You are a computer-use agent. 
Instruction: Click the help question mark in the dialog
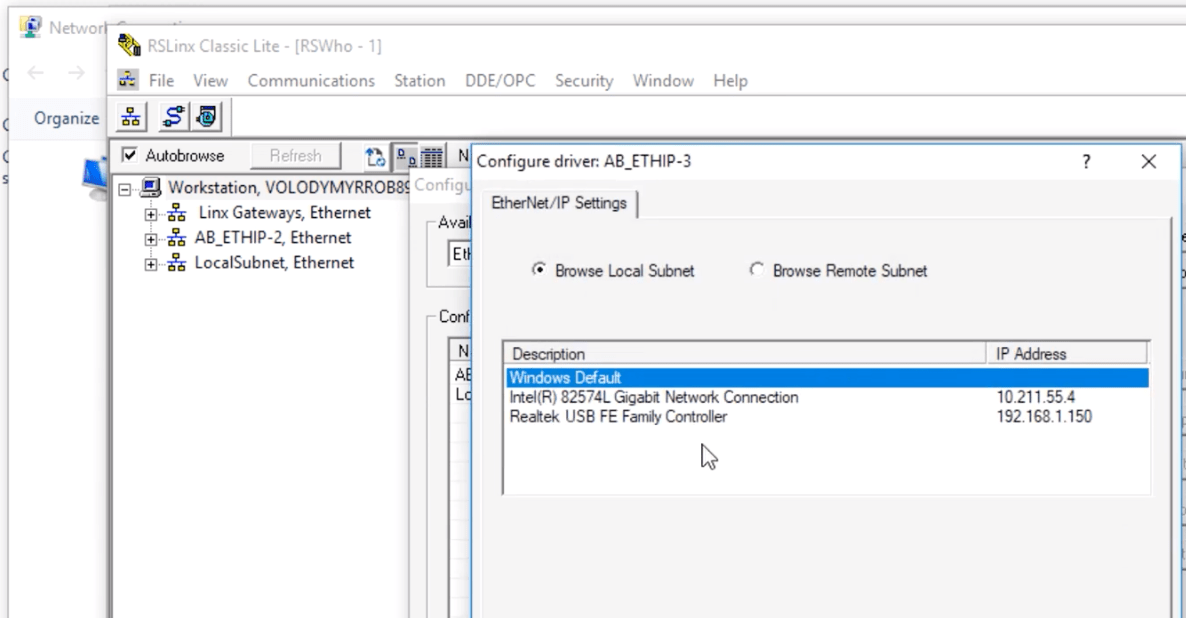click(1086, 161)
